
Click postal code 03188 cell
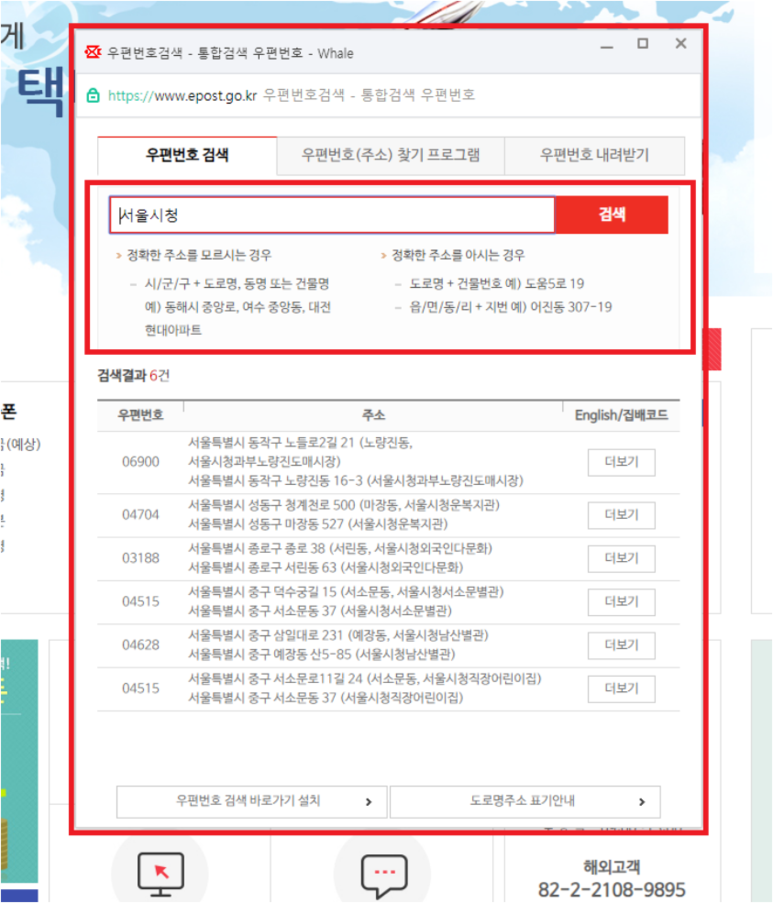click(x=141, y=557)
